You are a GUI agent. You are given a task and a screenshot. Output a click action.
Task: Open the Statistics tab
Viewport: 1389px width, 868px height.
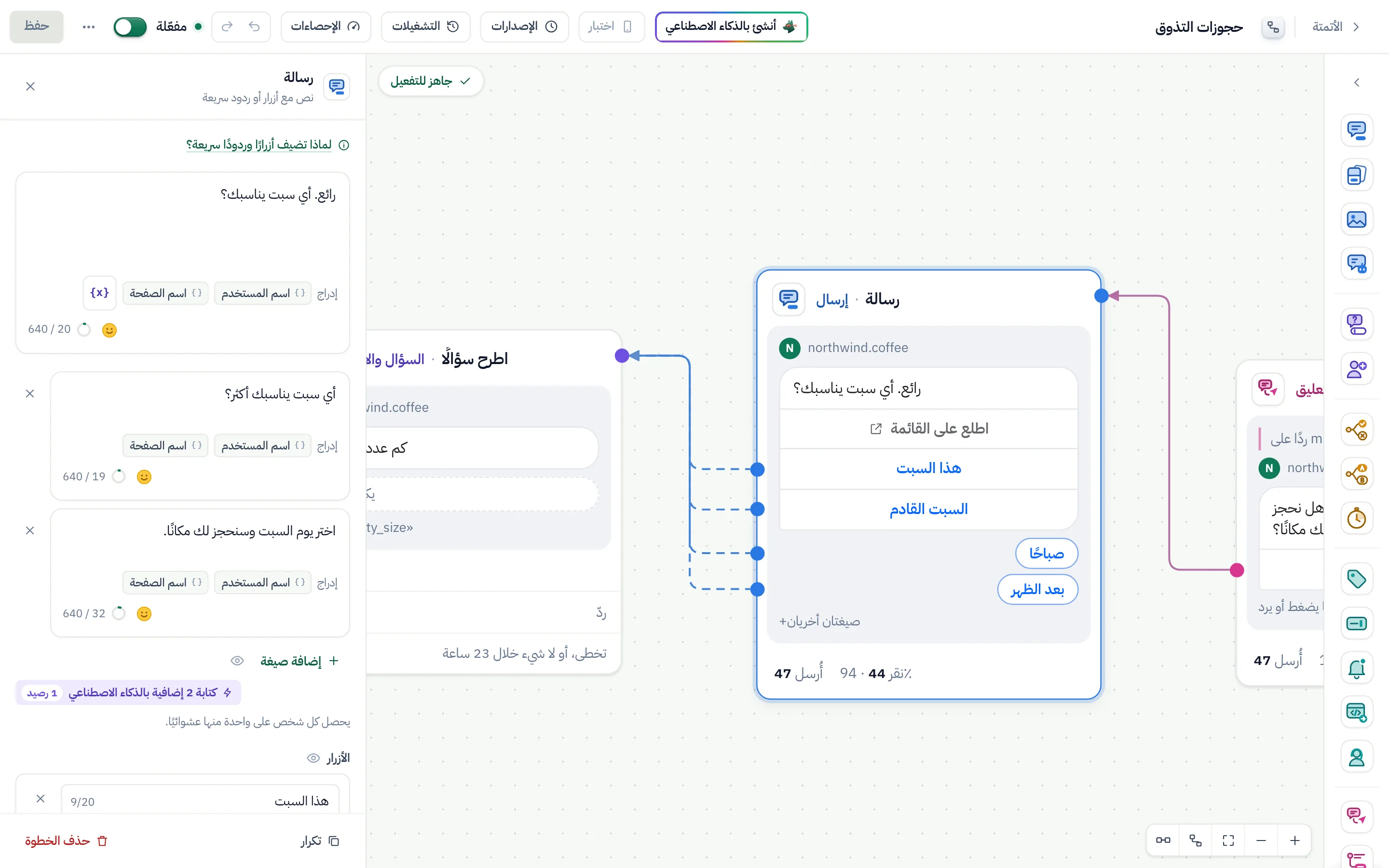[x=326, y=27]
